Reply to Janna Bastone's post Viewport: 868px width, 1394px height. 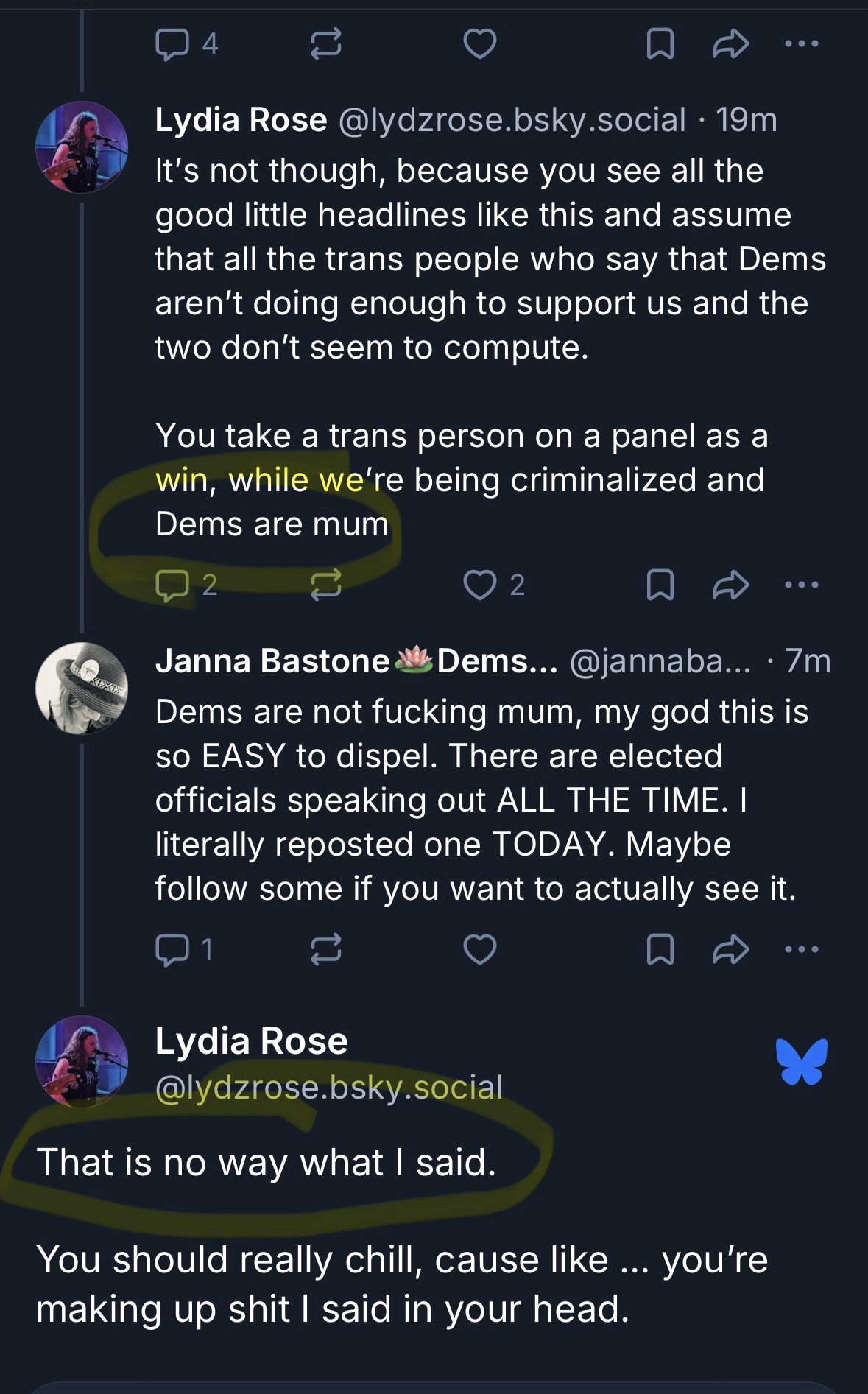[x=172, y=948]
